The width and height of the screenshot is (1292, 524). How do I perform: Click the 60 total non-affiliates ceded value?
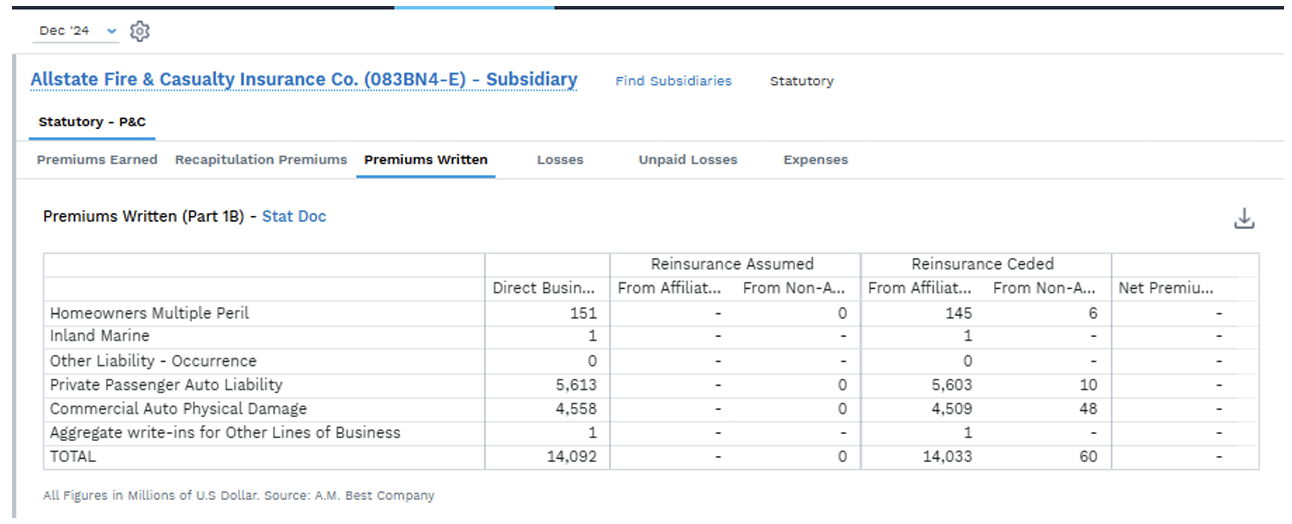1088,457
